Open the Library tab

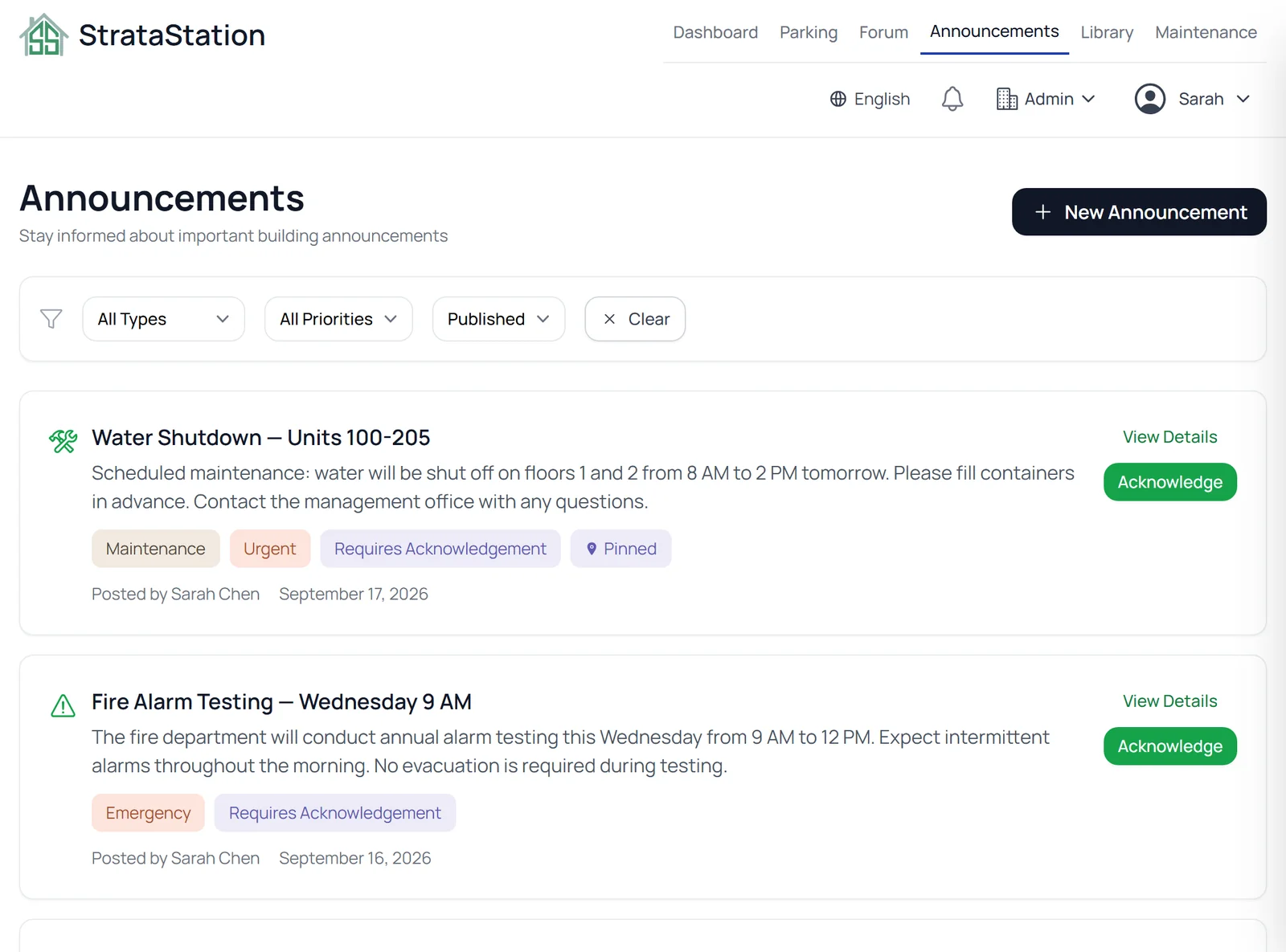point(1107,32)
